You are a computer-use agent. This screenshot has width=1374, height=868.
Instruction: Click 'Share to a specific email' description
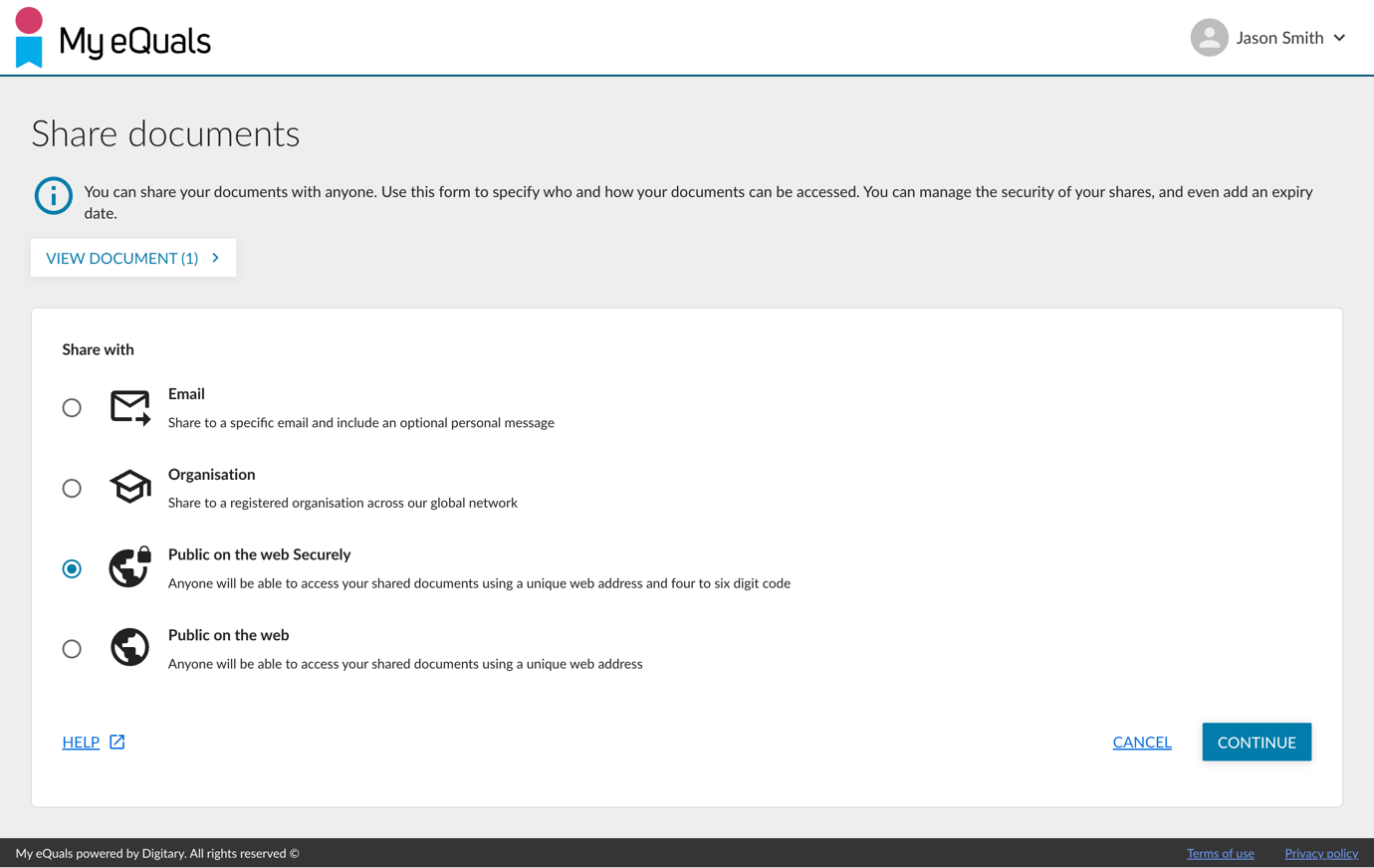tap(361, 423)
